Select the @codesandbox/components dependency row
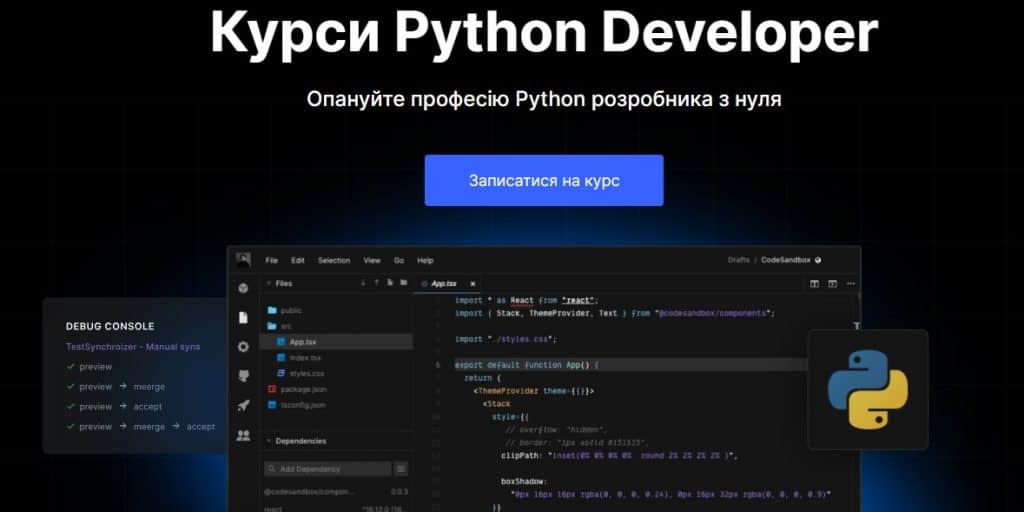 (336, 491)
